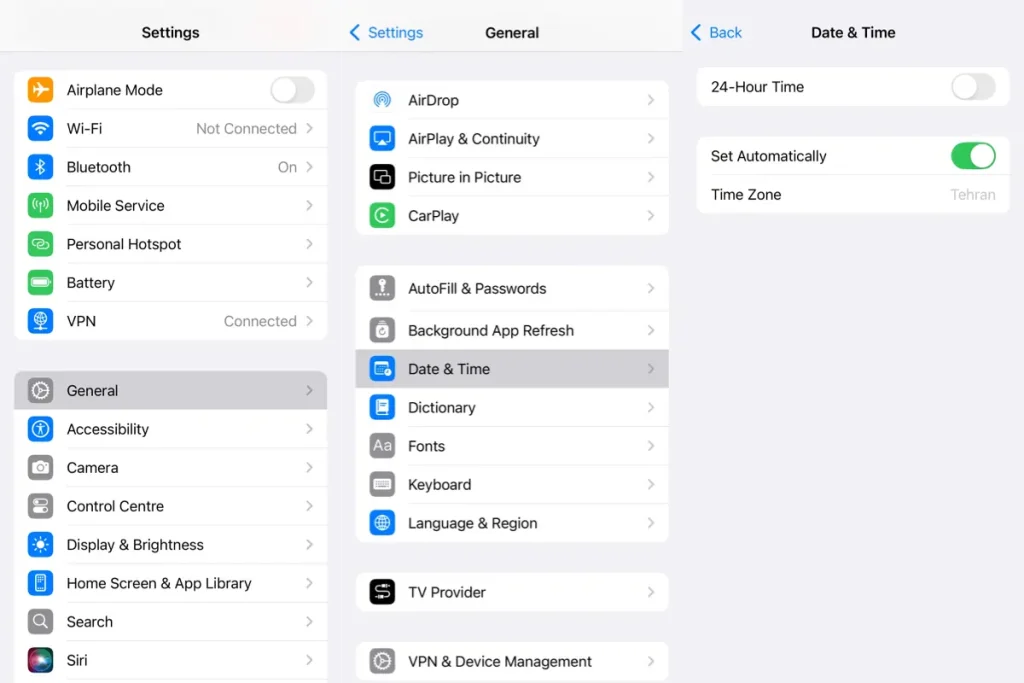The width and height of the screenshot is (1024, 683).
Task: Tap the Control Centre icon
Action: [40, 505]
